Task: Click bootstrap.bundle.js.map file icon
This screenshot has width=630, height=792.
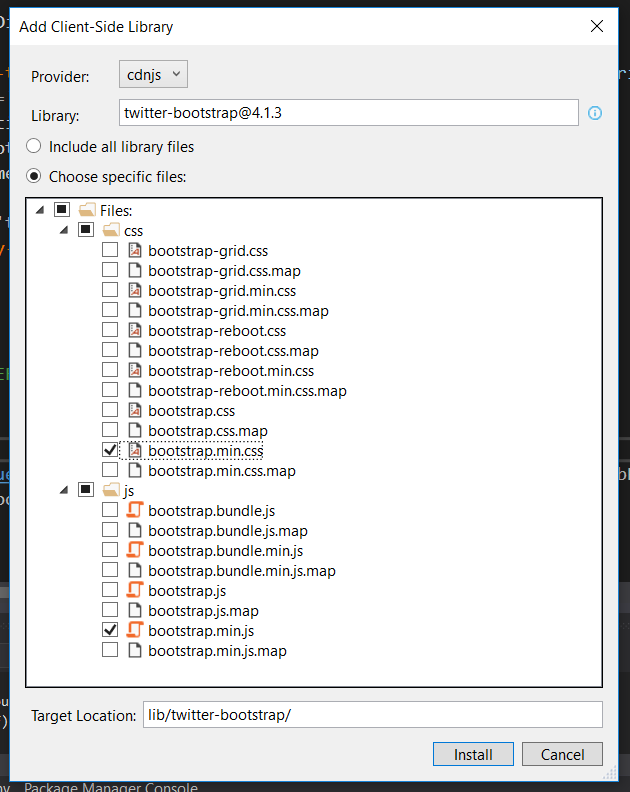Action: (x=134, y=530)
